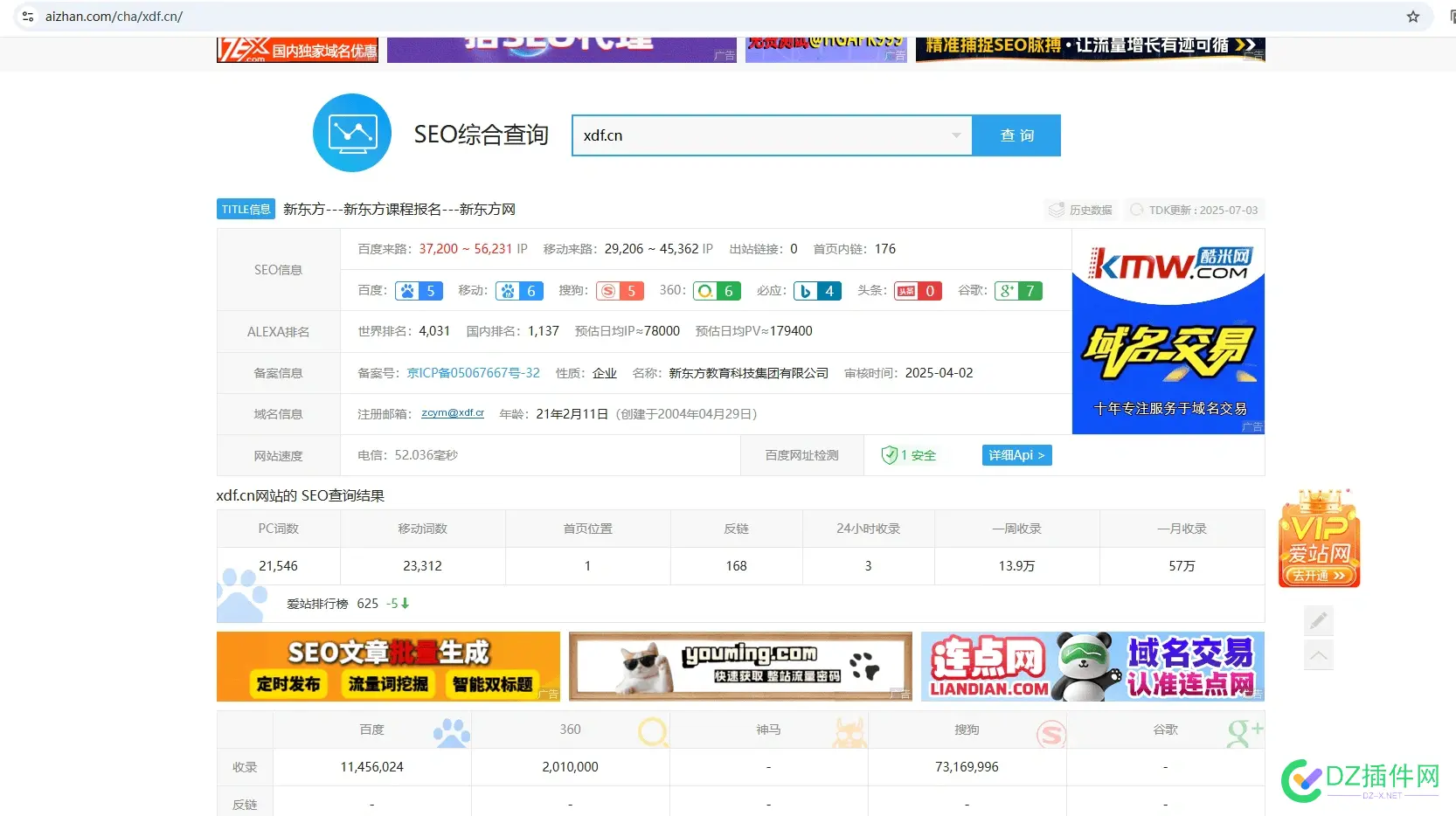Click the 360 weight badge showing 6
Image resolution: width=1456 pixels, height=816 pixels.
[717, 291]
